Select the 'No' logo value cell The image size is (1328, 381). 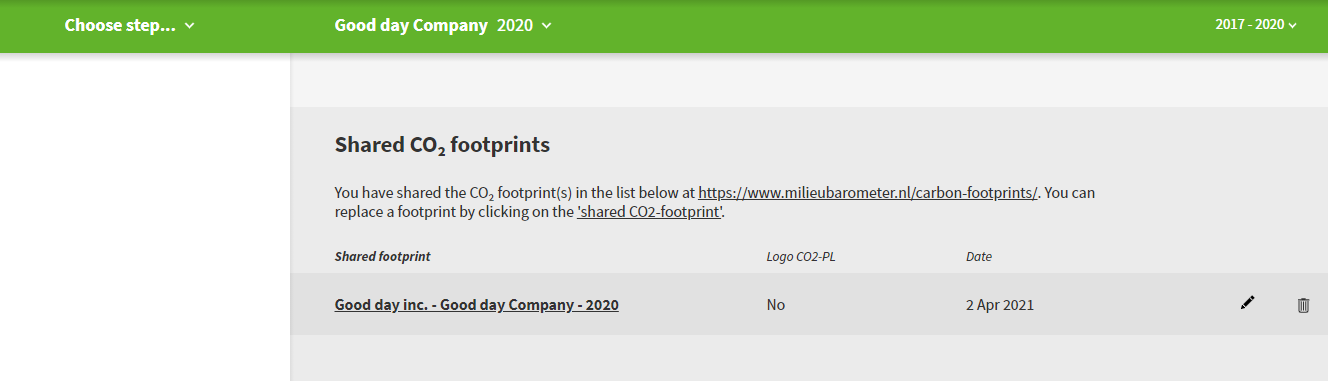coord(776,305)
